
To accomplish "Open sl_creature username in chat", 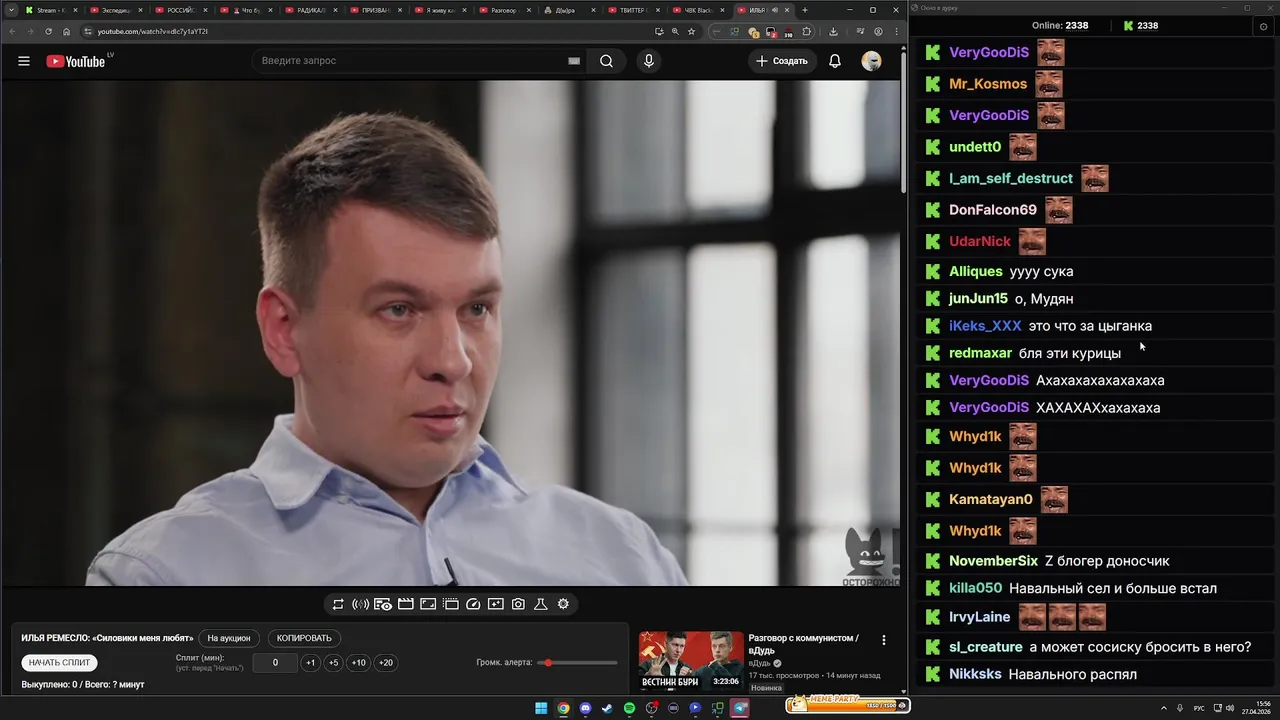I will 986,647.
